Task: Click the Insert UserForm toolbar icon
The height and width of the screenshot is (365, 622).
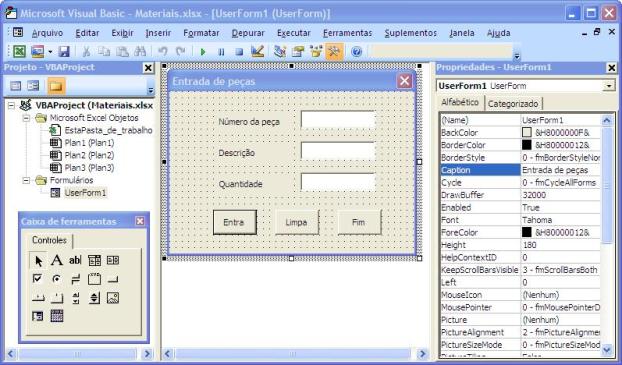Action: click(x=37, y=52)
